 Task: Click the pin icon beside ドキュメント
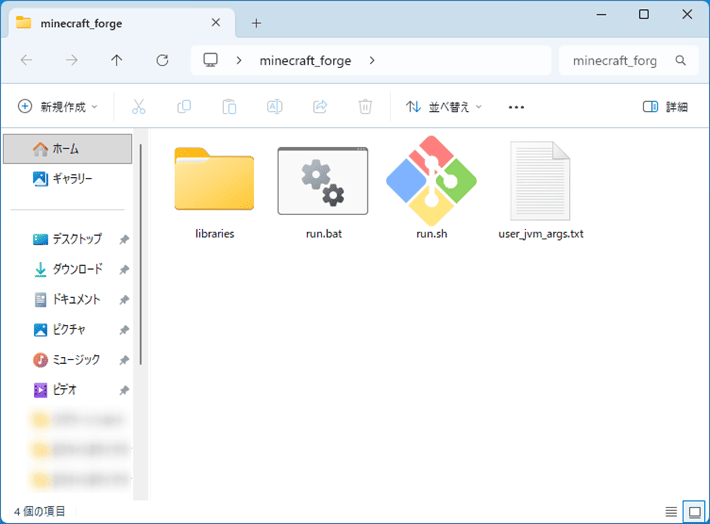pyautogui.click(x=124, y=300)
